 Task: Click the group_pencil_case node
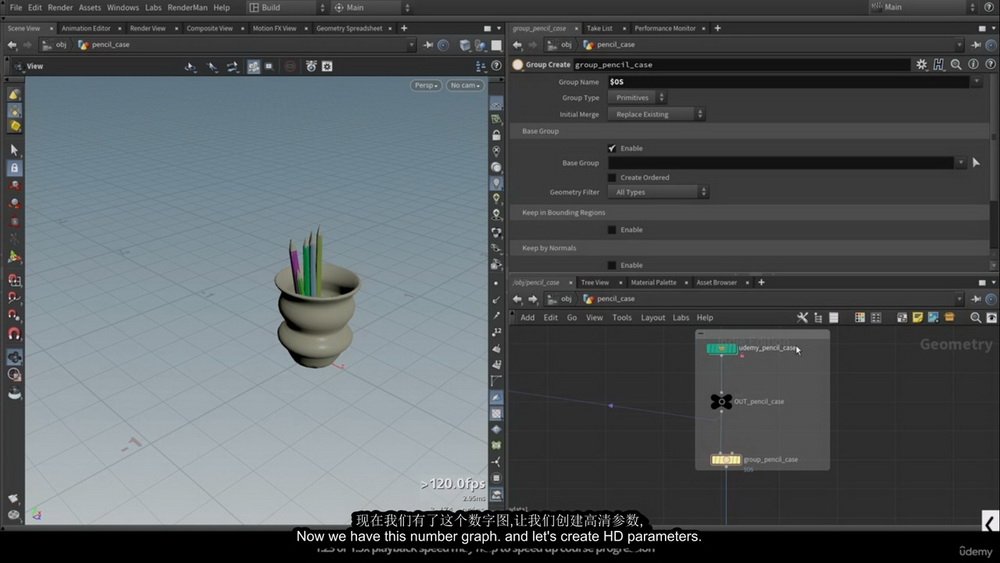click(726, 460)
